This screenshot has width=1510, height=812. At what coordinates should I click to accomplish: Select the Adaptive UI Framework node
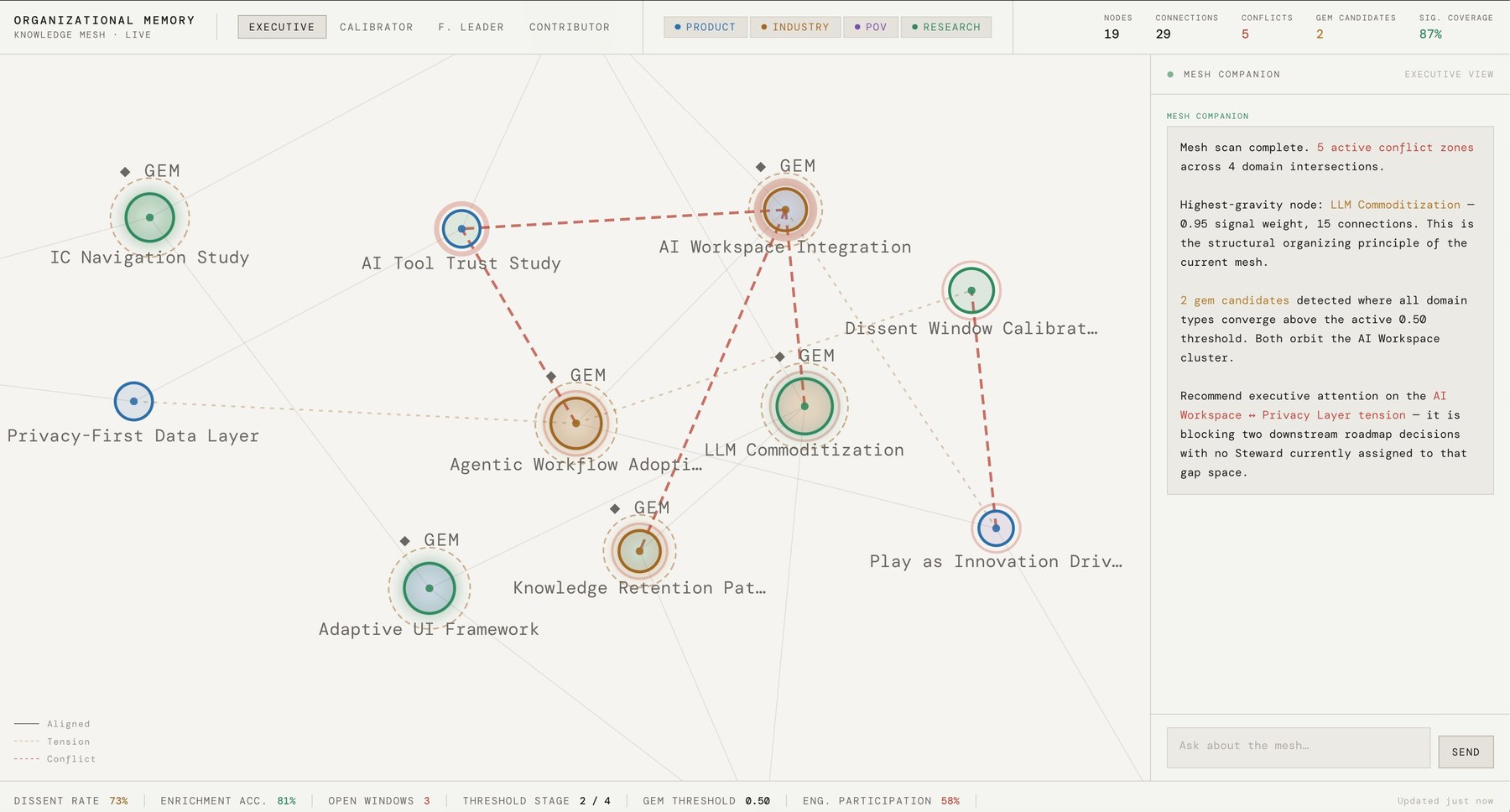pyautogui.click(x=429, y=588)
